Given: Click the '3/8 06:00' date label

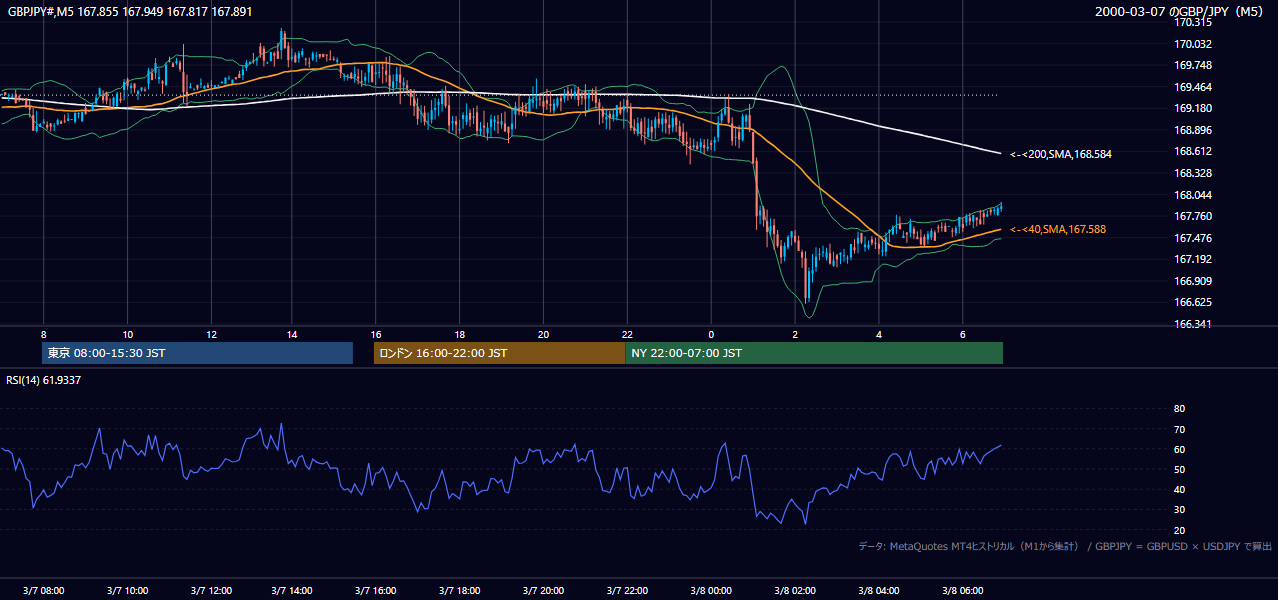Looking at the screenshot, I should [x=961, y=591].
